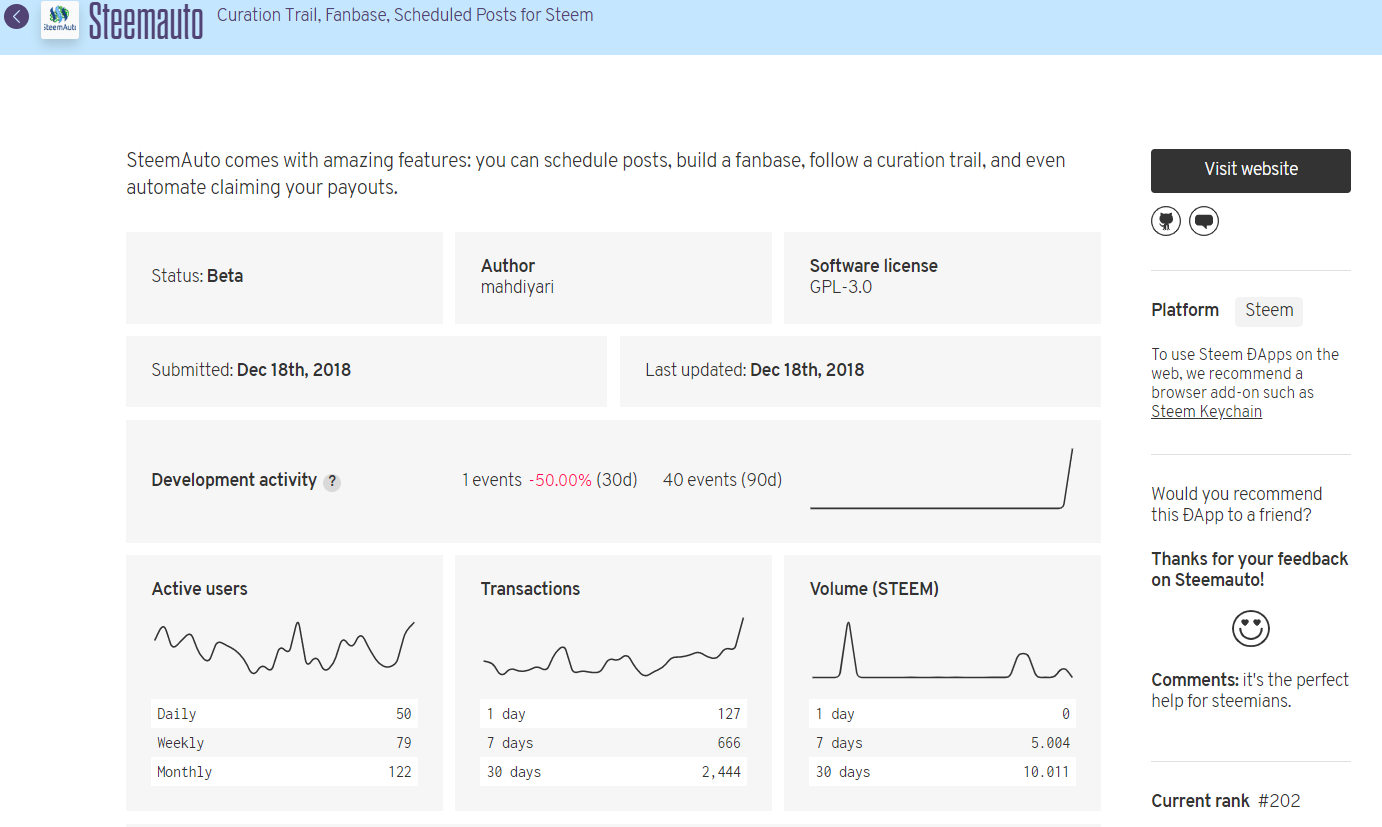Click the Comments feedback text
The height and width of the screenshot is (827, 1382).
click(x=1250, y=690)
